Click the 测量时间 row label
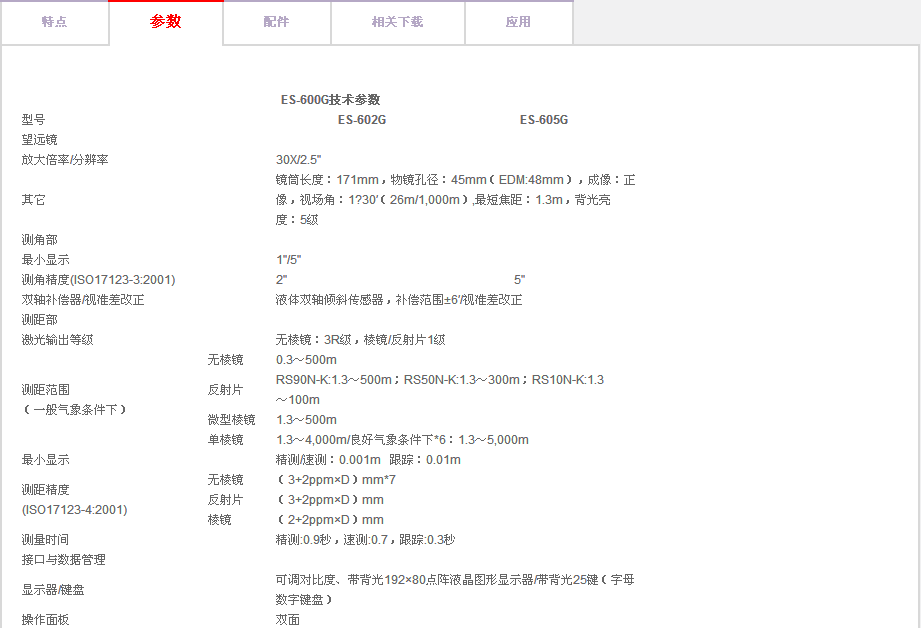The image size is (921, 628). pyautogui.click(x=45, y=540)
